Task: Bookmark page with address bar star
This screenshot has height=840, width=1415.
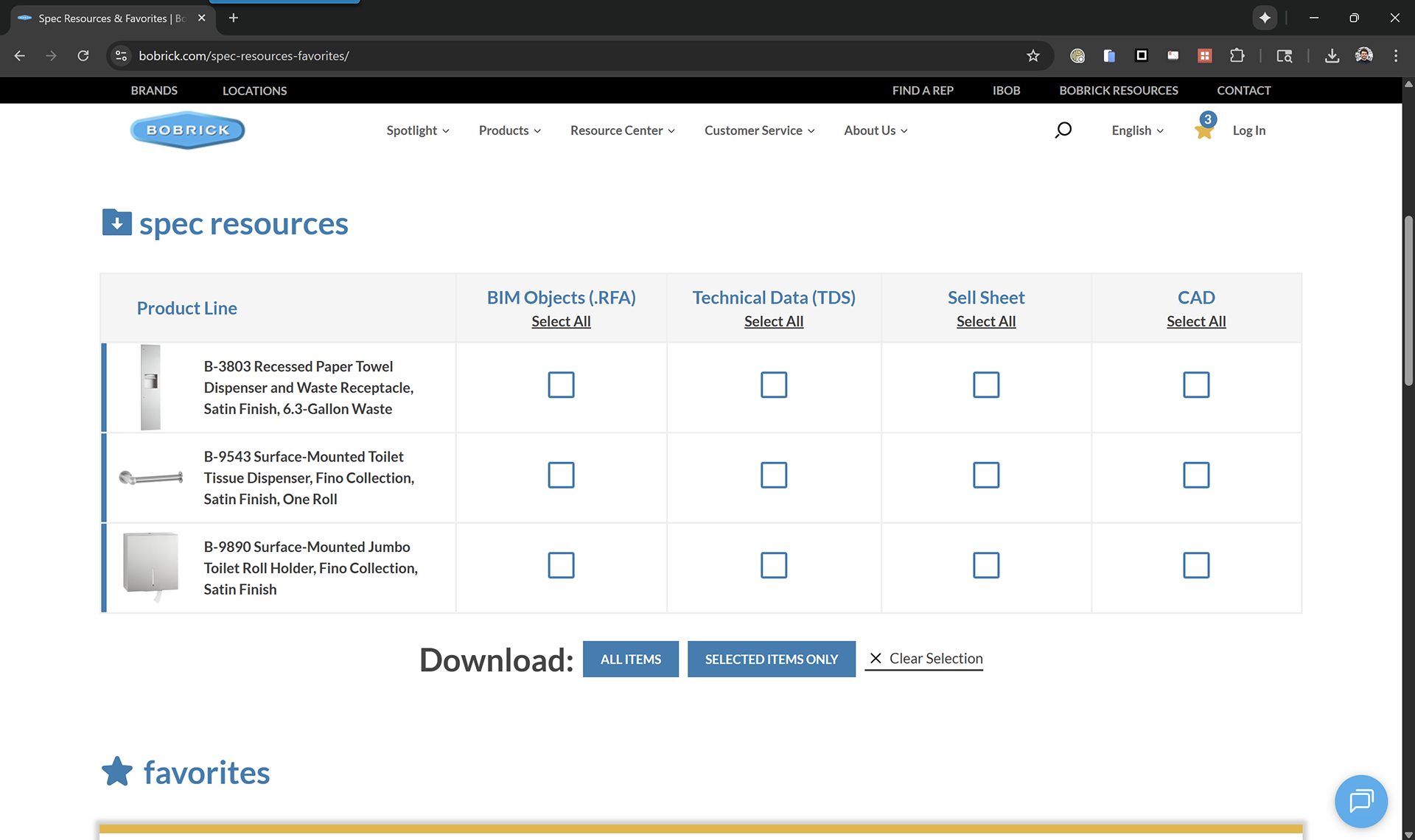Action: coord(1033,55)
